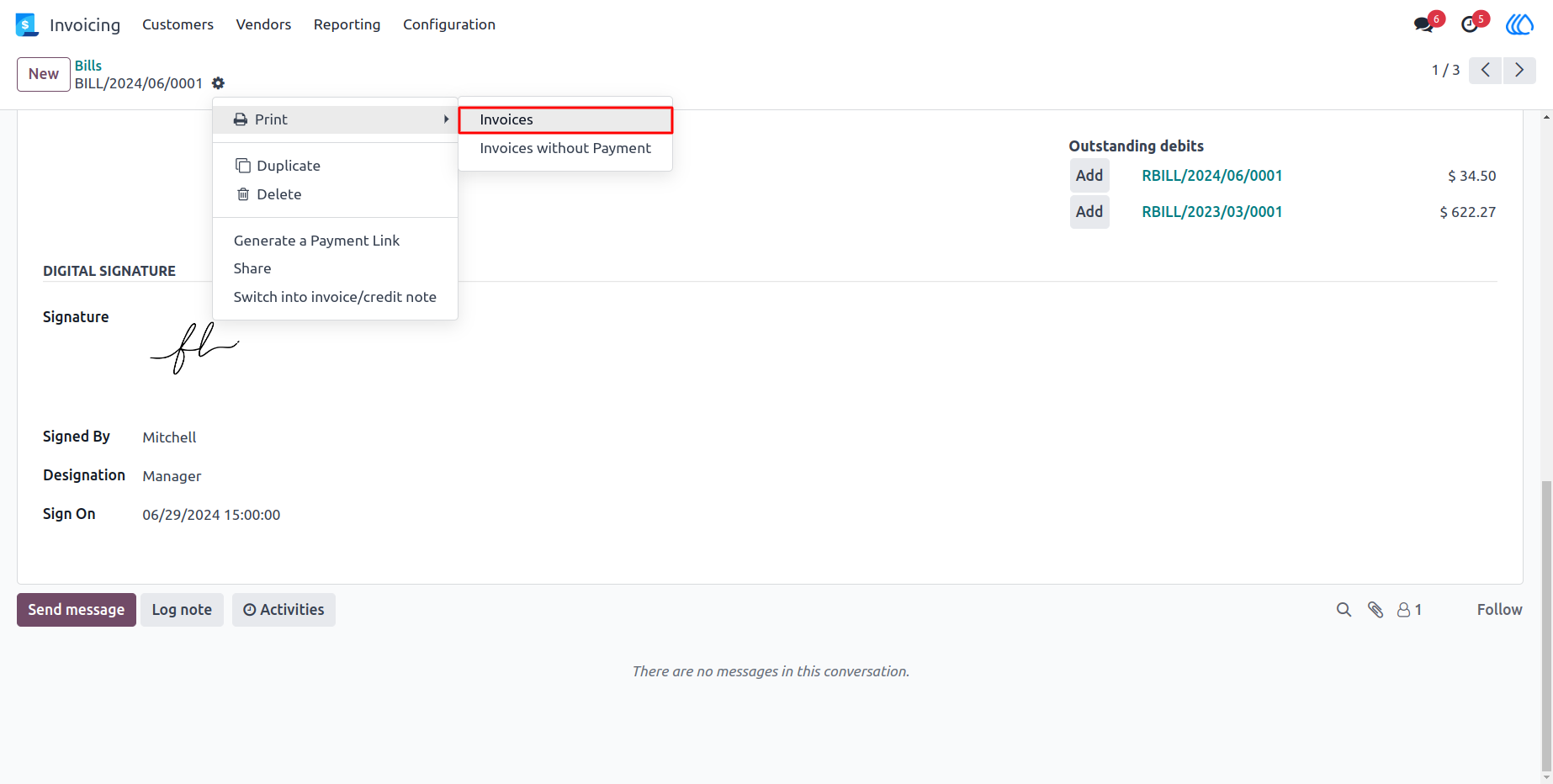Click the Follow button
The width and height of the screenshot is (1553, 784).
[1499, 610]
